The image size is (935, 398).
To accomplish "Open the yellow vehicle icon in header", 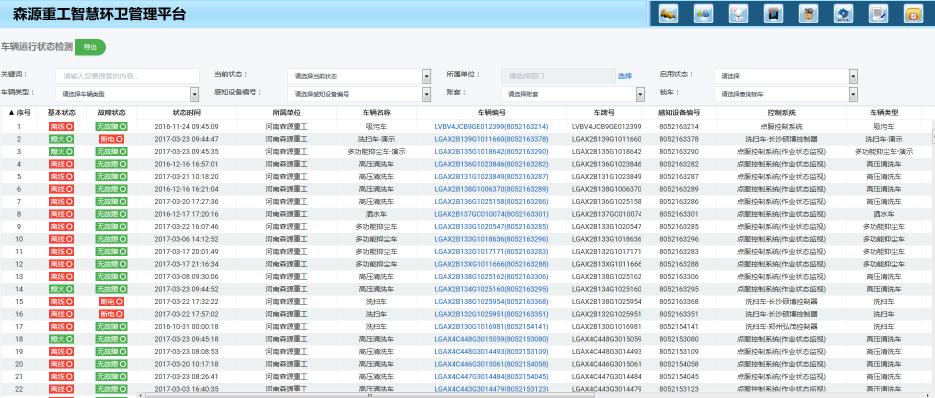I will (668, 14).
